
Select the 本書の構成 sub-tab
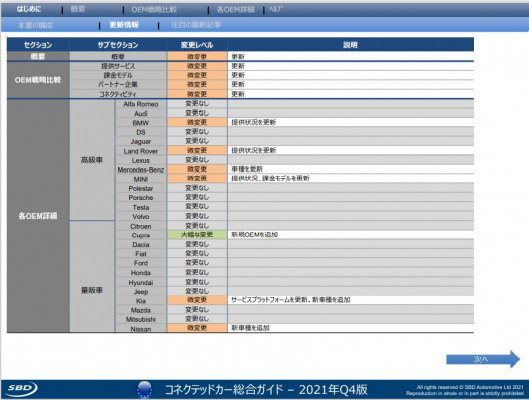35,25
